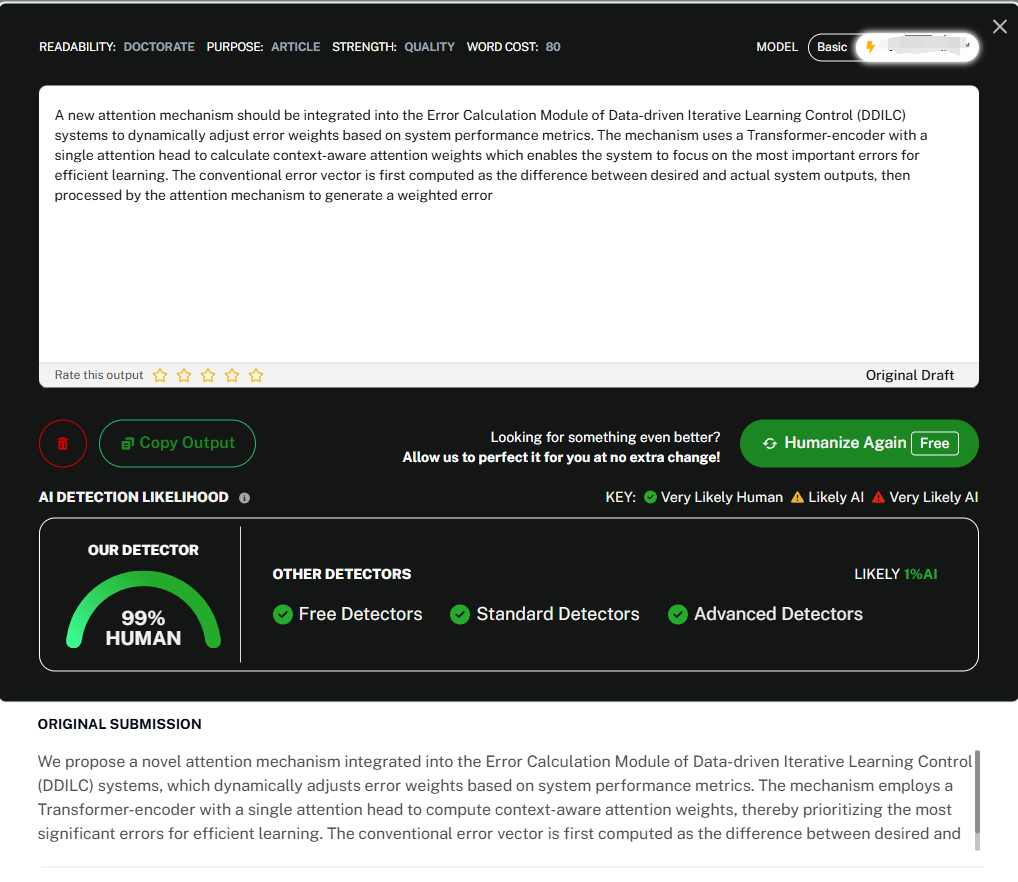1018x882 pixels.
Task: Rate the output two stars
Action: (x=184, y=375)
